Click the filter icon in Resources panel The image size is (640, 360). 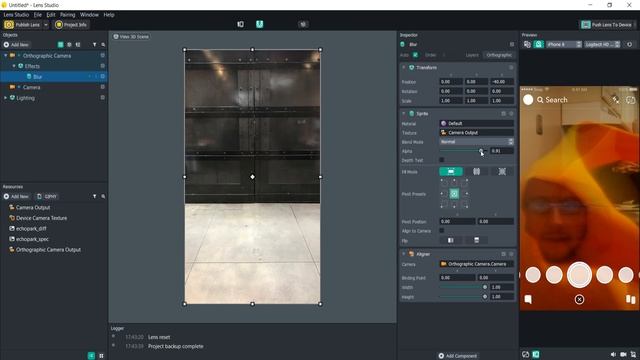pos(94,196)
